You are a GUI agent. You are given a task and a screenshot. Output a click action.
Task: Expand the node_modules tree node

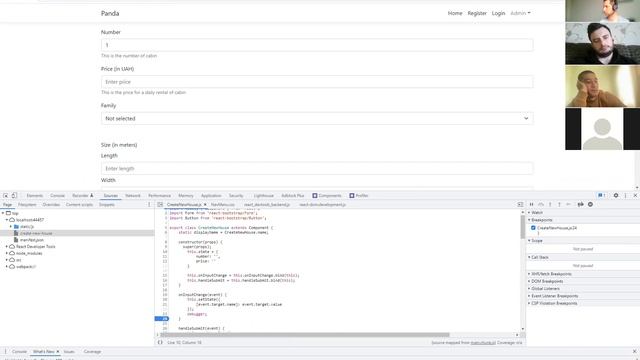pos(7,253)
